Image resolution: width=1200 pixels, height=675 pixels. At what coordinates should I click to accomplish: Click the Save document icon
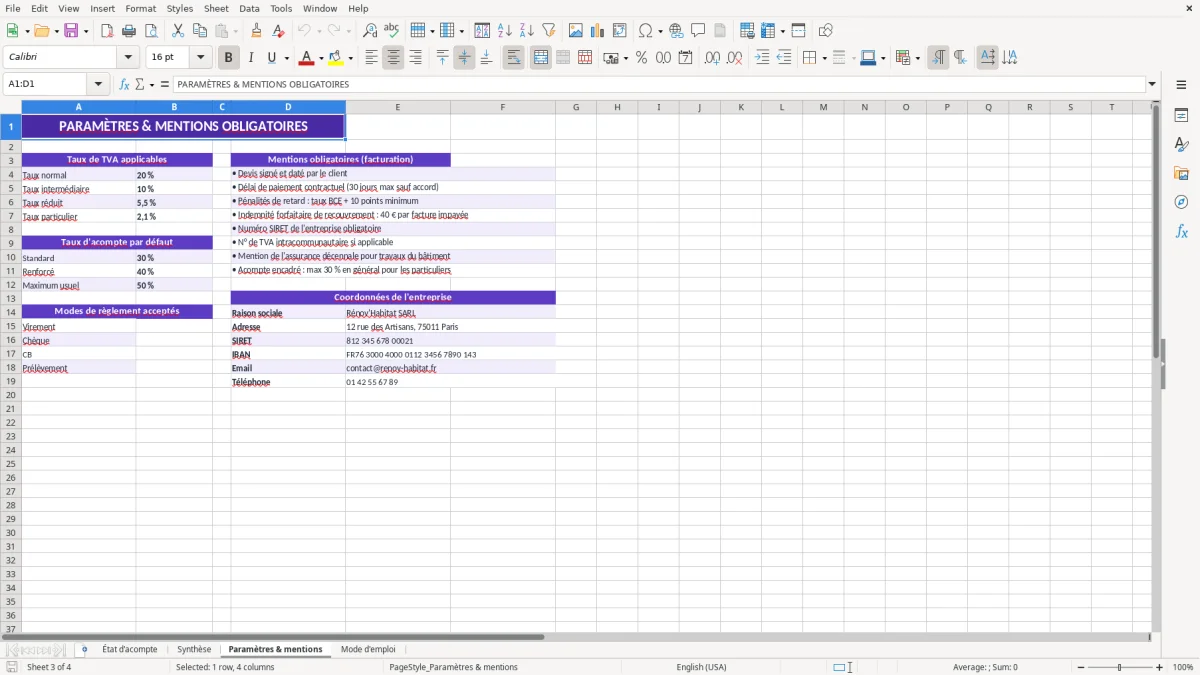pyautogui.click(x=71, y=31)
